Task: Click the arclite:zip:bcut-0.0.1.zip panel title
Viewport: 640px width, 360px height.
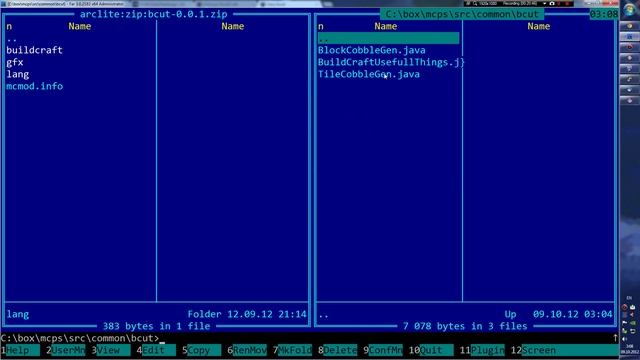Action: coord(153,14)
